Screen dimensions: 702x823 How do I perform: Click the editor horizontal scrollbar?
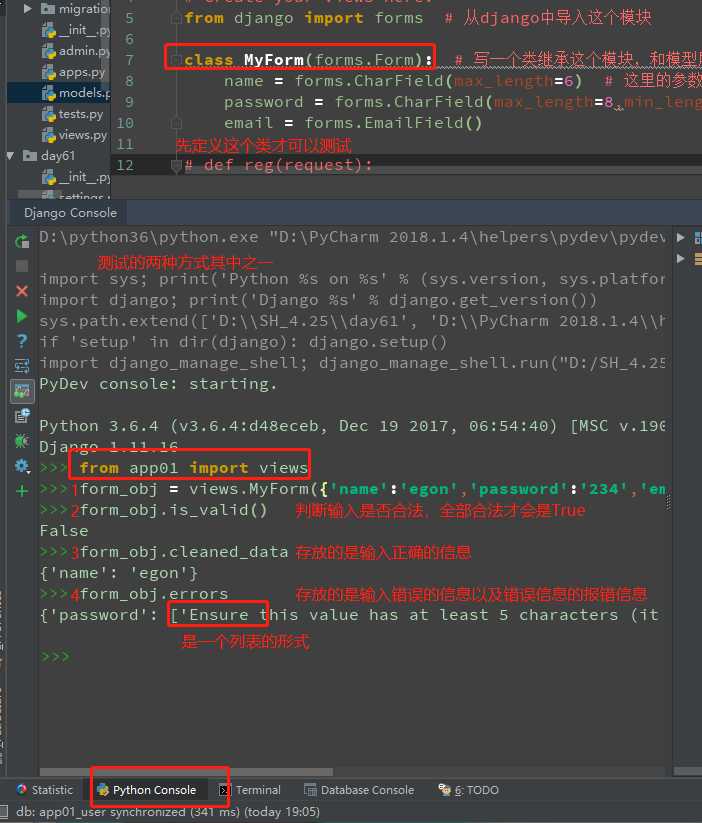406,168
